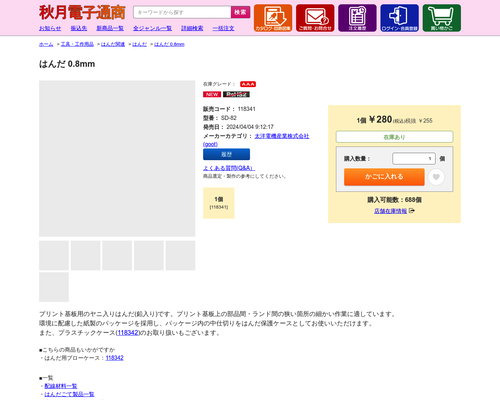
Task: Open the お知らせ navigation link
Action: coord(50,28)
